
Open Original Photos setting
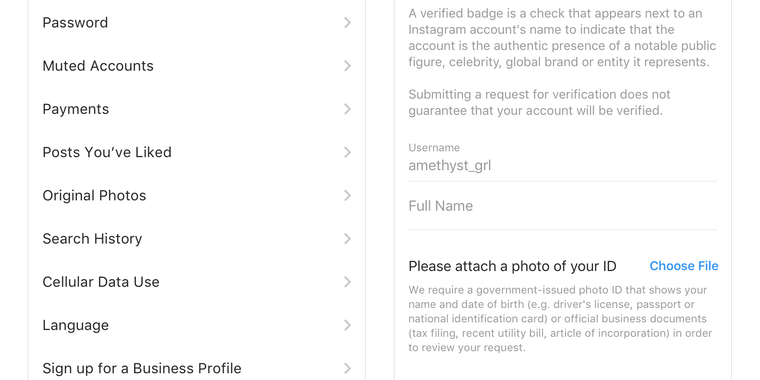coord(196,195)
